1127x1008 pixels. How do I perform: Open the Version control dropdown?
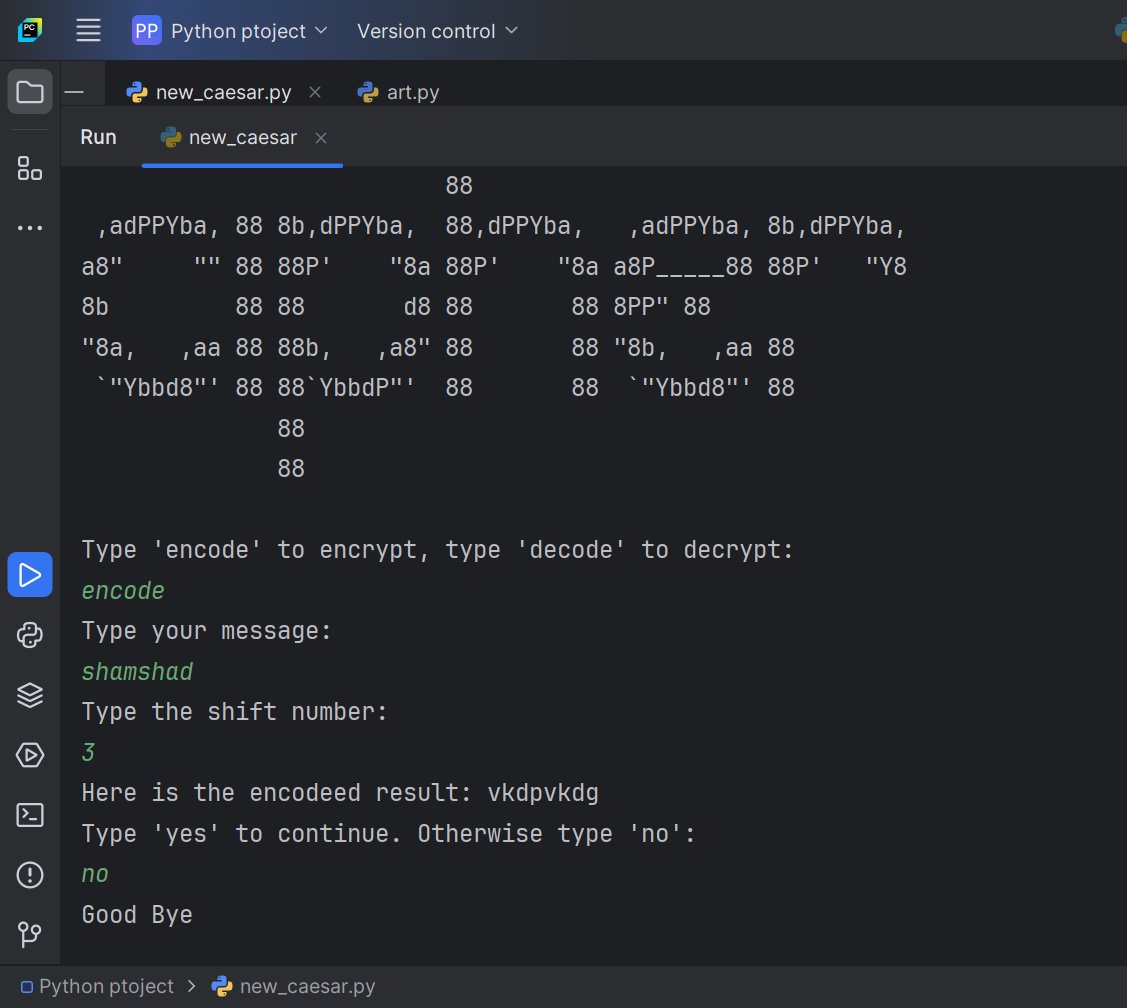click(437, 30)
